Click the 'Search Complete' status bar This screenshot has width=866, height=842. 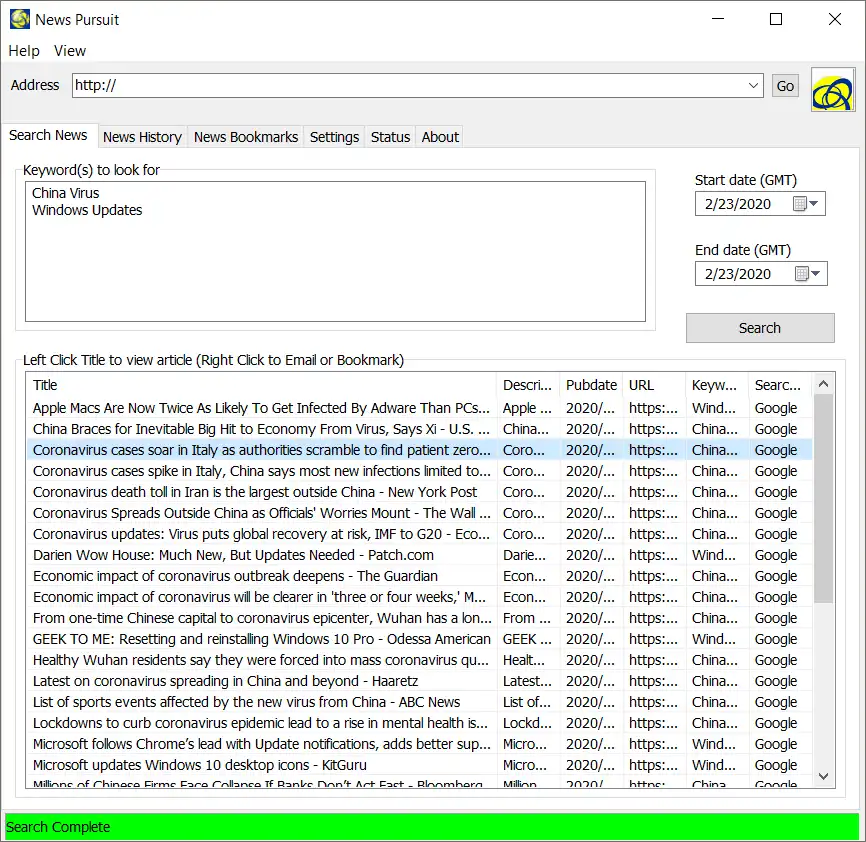pos(432,827)
